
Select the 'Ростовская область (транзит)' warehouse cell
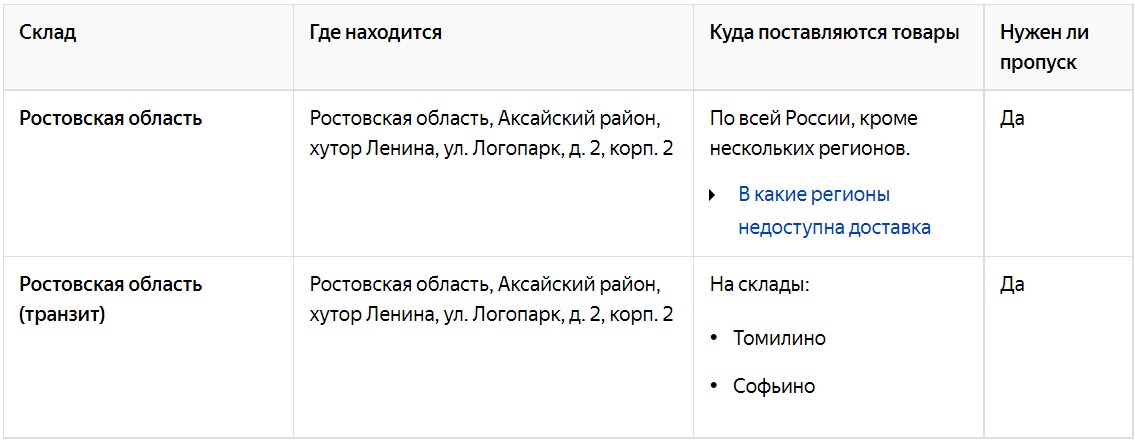(111, 301)
